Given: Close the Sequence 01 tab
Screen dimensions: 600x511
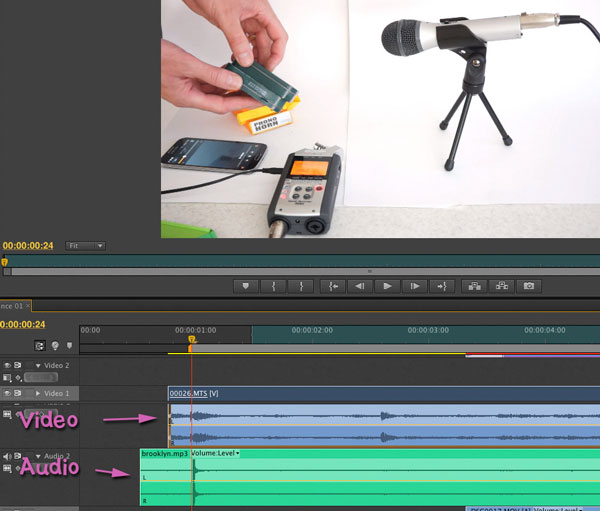Looking at the screenshot, I should pos(28,306).
